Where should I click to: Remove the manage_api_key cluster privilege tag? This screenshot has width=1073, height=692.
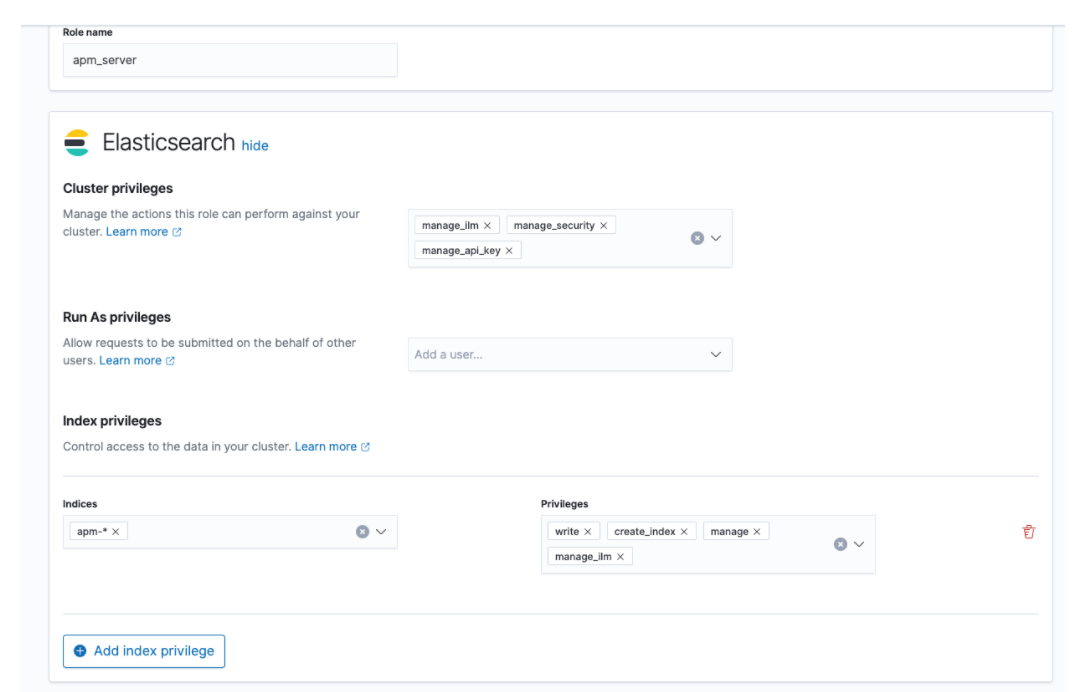tap(509, 251)
